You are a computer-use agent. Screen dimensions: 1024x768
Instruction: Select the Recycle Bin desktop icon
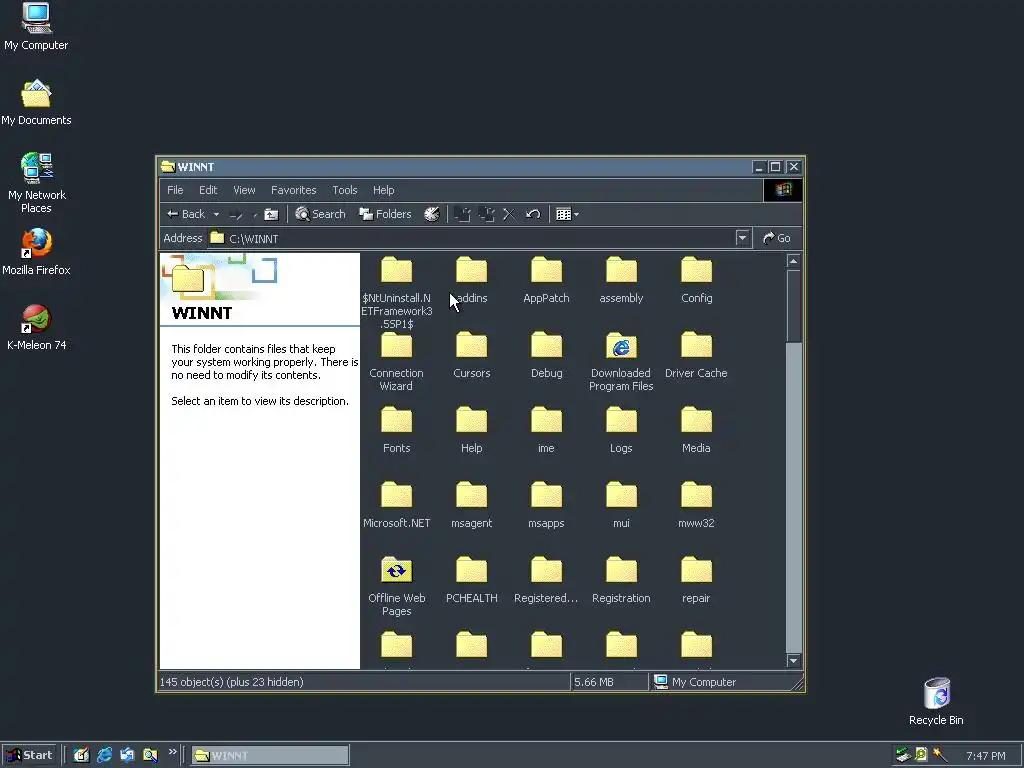coord(936,701)
